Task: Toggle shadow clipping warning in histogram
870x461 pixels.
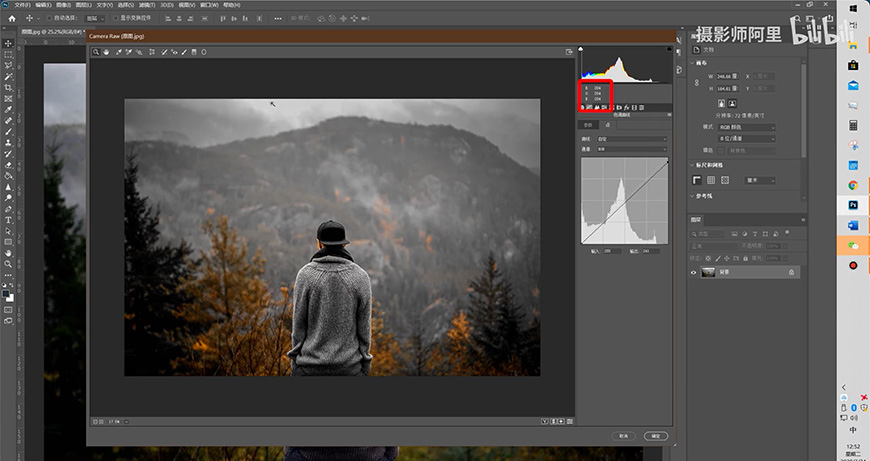Action: [581, 49]
